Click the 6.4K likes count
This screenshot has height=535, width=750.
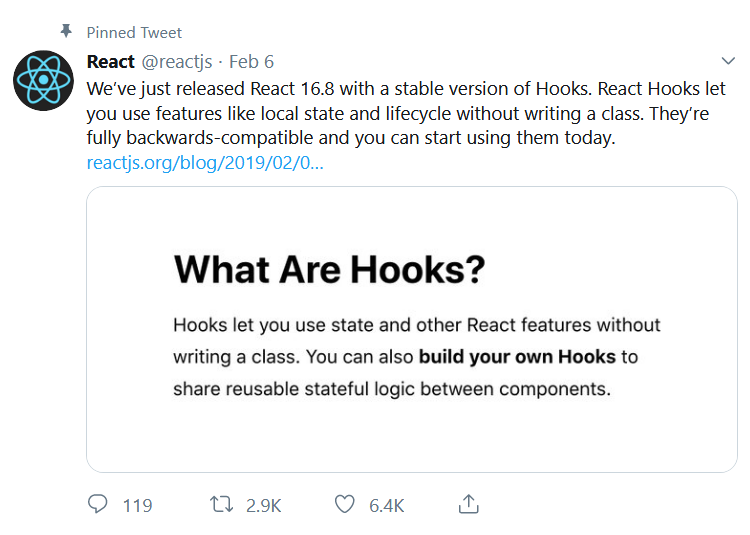click(386, 506)
